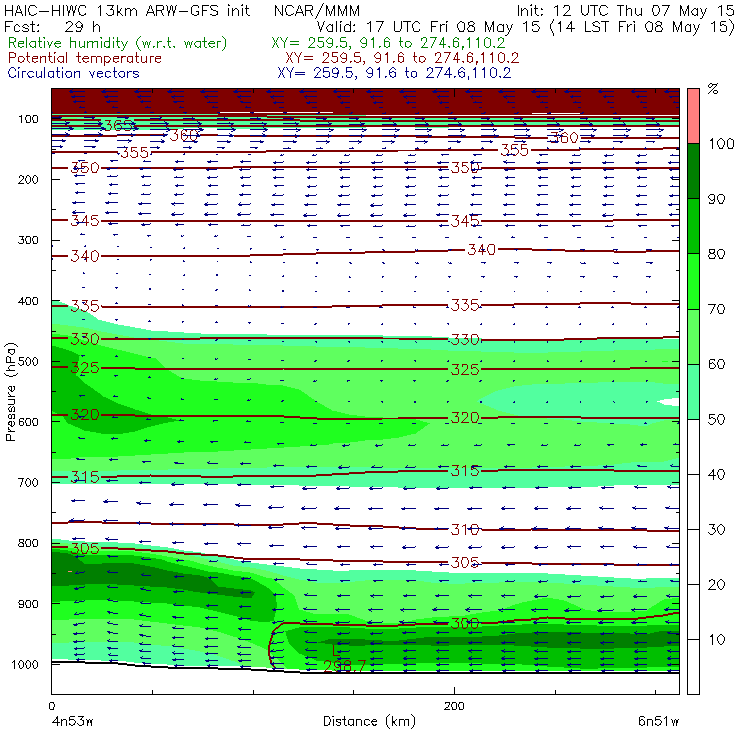
Task: Click the 70–80% bright green color bar segment
Action: pos(693,281)
